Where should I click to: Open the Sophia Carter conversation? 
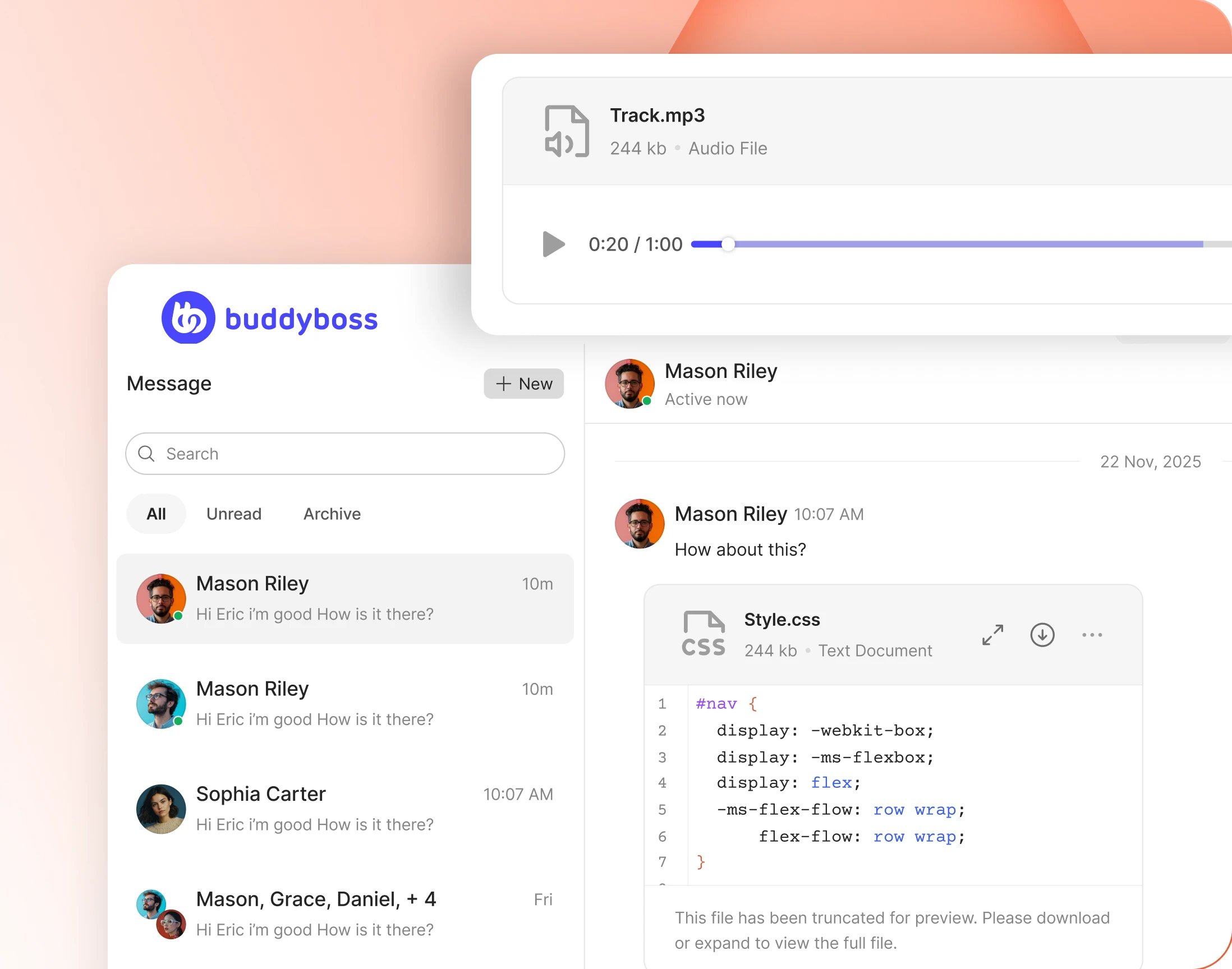(345, 809)
